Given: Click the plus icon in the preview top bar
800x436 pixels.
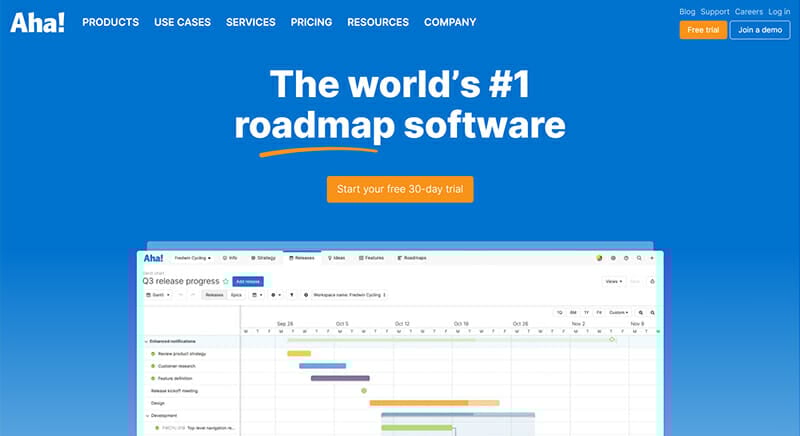Looking at the screenshot, I should [652, 258].
